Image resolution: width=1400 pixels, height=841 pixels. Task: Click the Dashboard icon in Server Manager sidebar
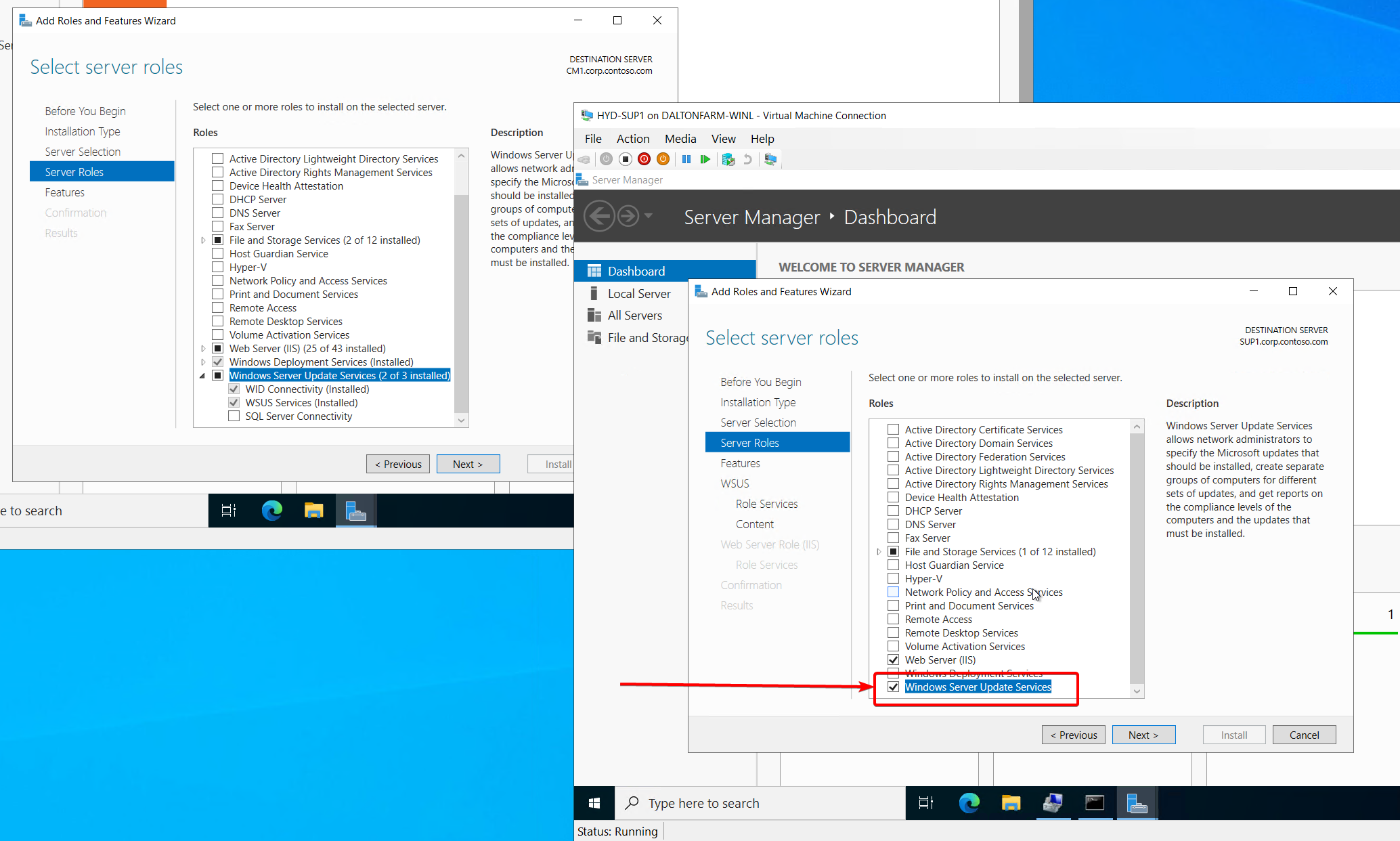[594, 271]
